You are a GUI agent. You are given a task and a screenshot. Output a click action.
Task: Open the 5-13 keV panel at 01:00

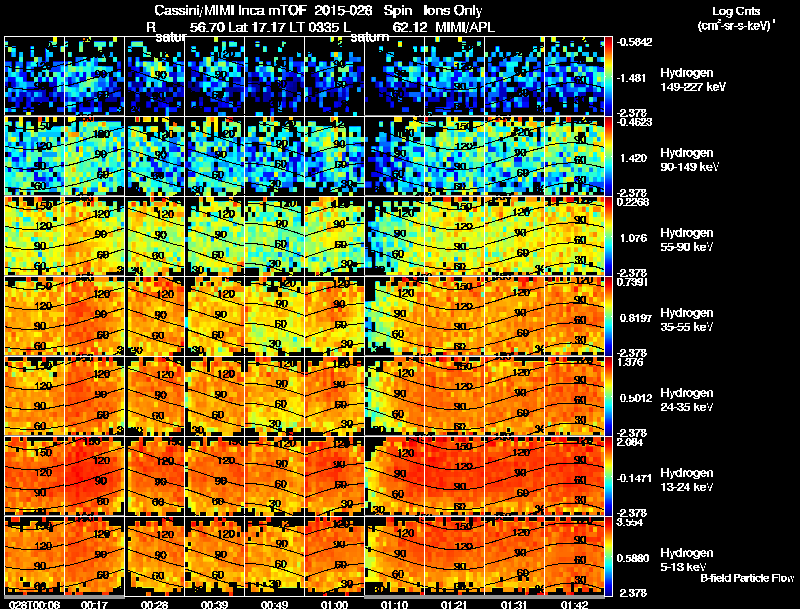[335, 556]
